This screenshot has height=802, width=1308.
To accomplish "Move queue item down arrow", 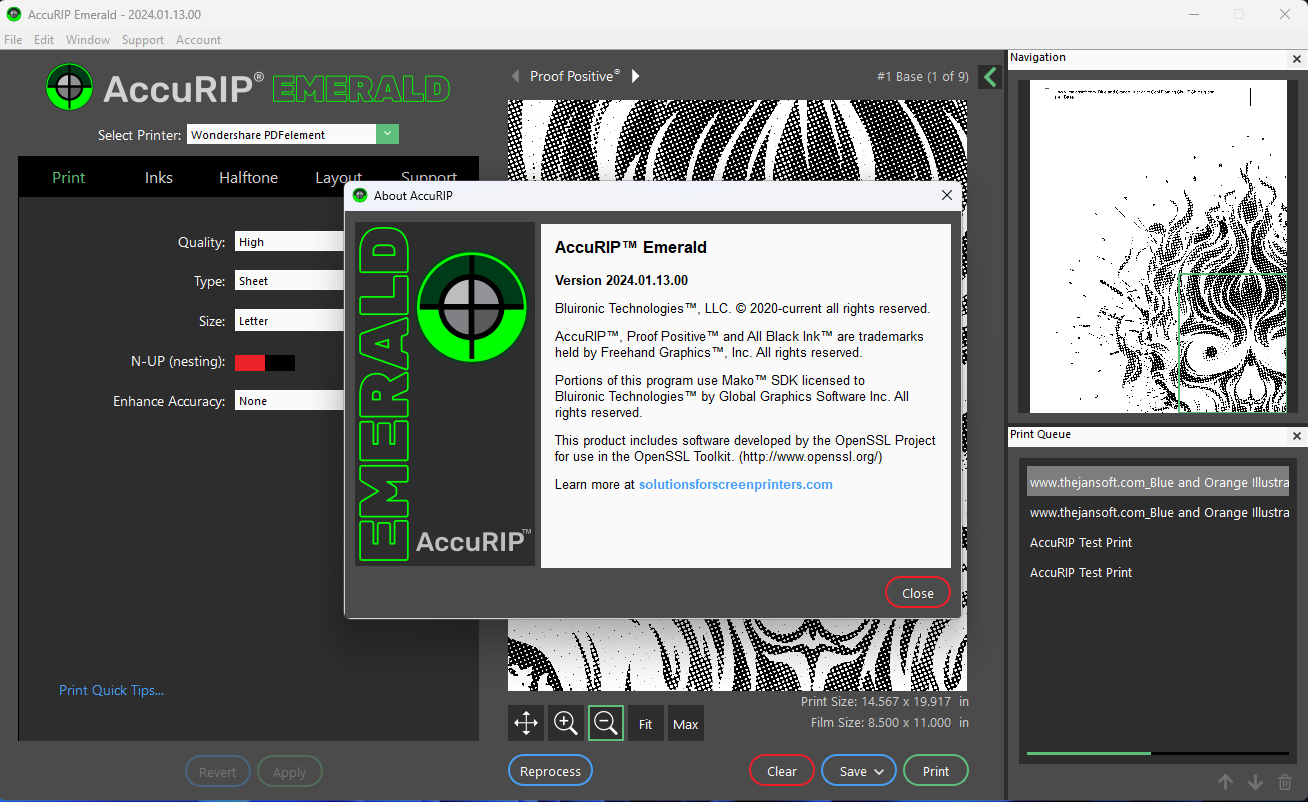I will click(x=1256, y=782).
